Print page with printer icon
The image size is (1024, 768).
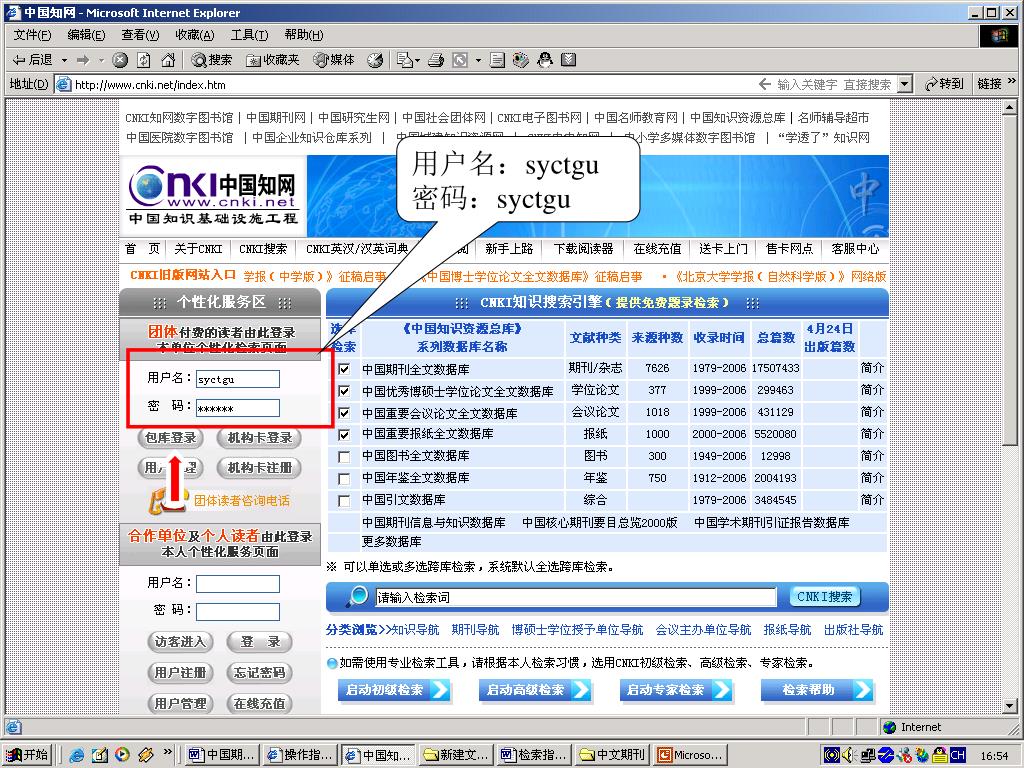[x=436, y=60]
